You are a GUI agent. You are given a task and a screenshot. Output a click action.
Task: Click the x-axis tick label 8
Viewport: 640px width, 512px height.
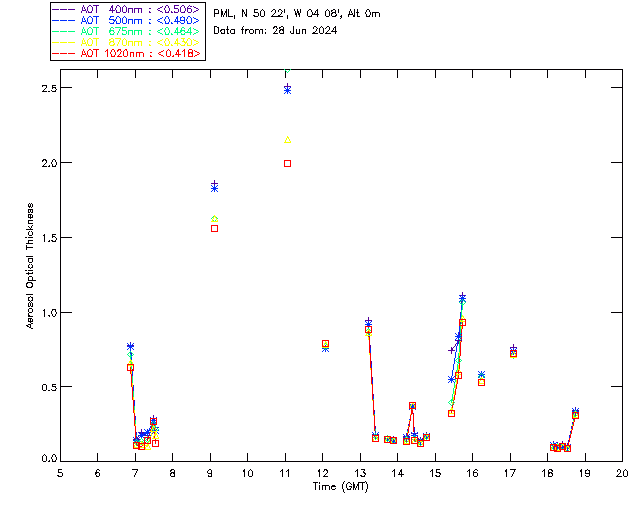tap(173, 473)
